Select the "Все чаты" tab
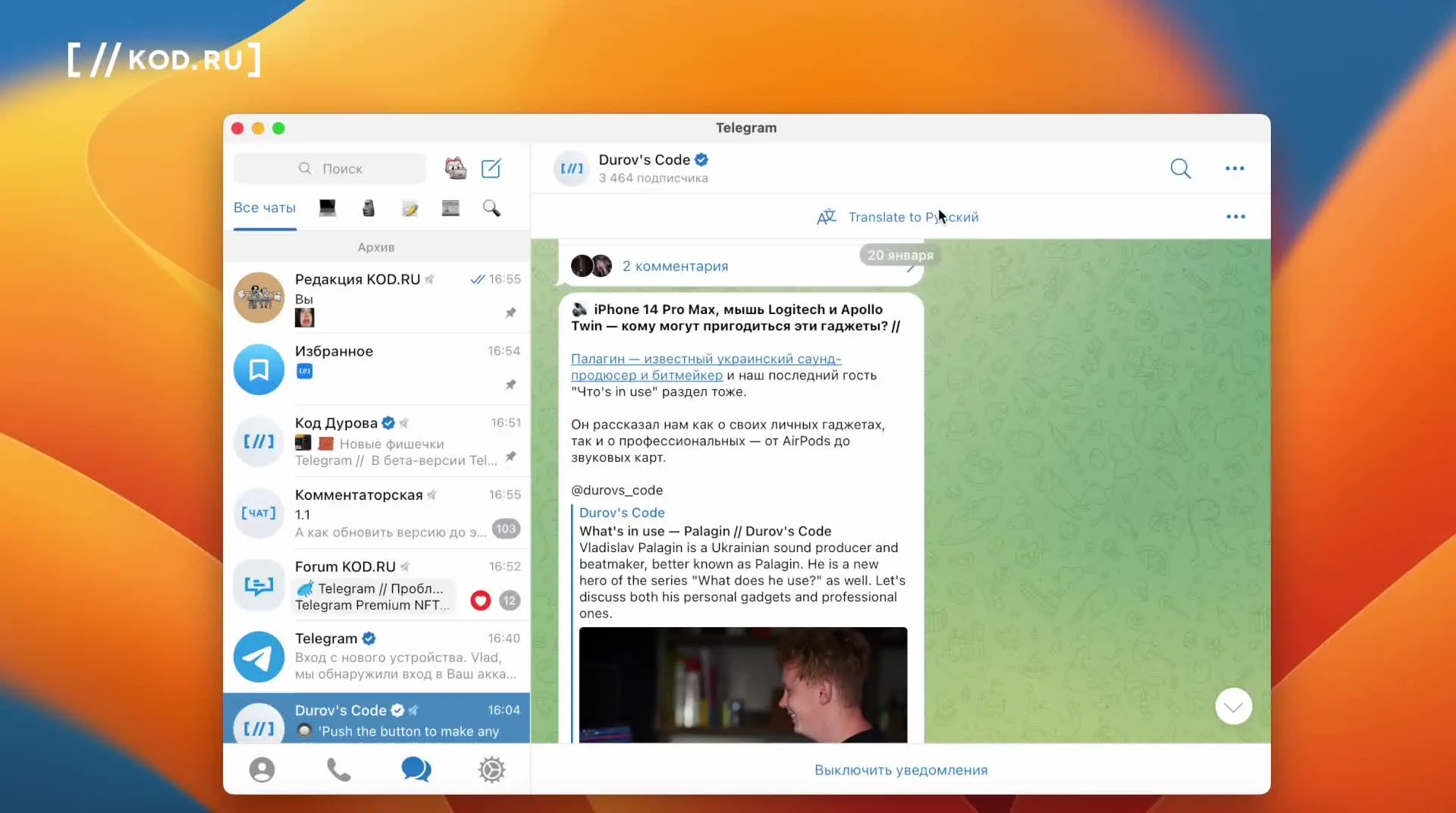Viewport: 1456px width, 813px height. pyautogui.click(x=265, y=208)
